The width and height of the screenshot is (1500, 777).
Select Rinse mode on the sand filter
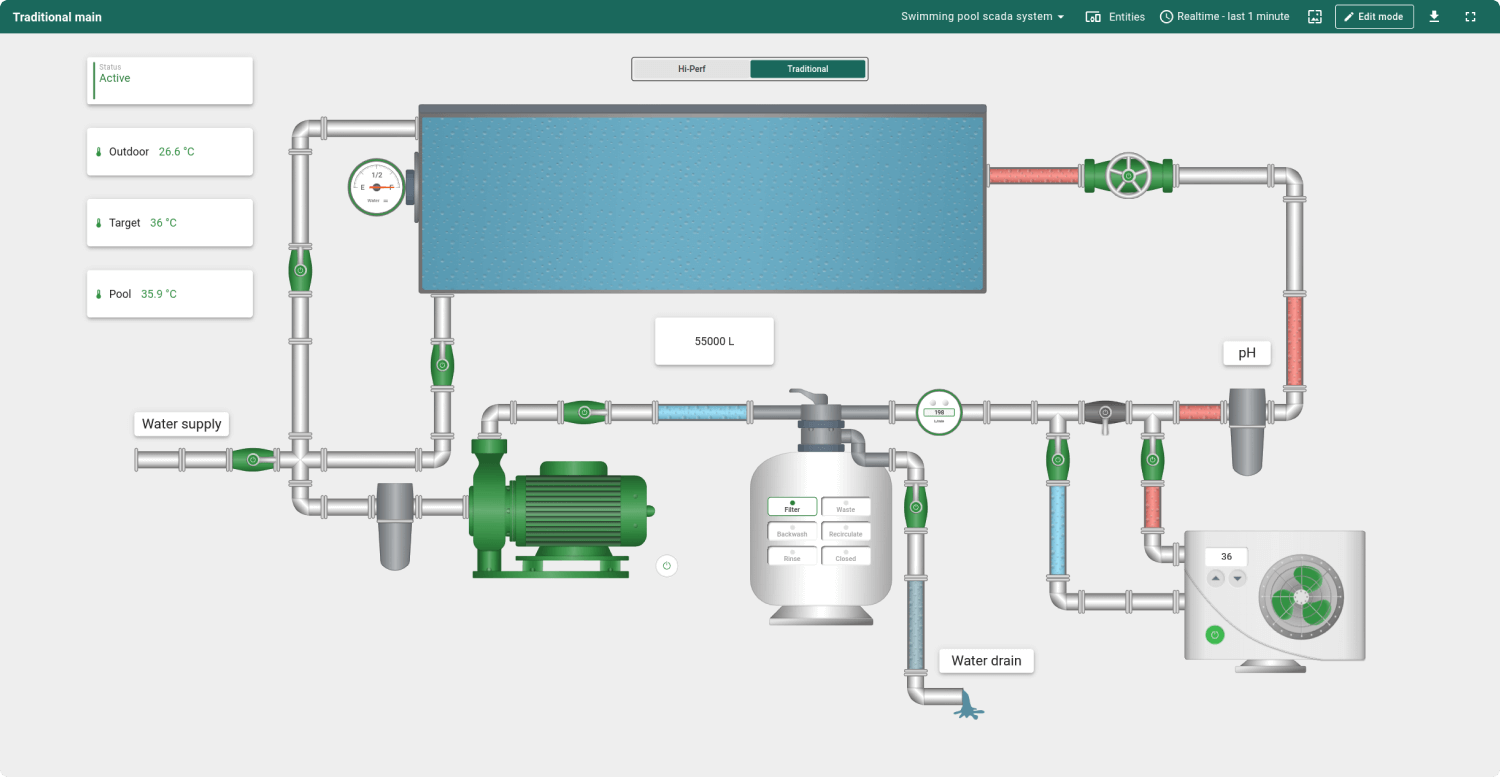click(792, 556)
